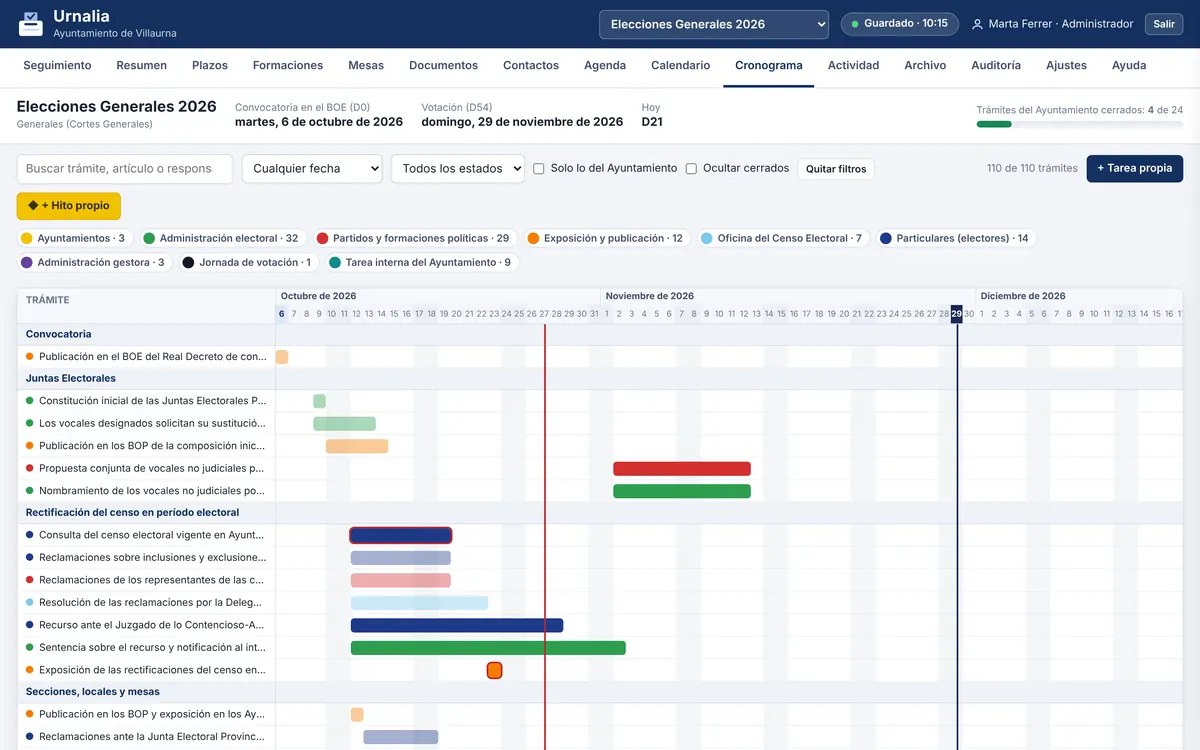This screenshot has height=750, width=1200.
Task: Switch to the Auditoría tab
Action: [996, 65]
